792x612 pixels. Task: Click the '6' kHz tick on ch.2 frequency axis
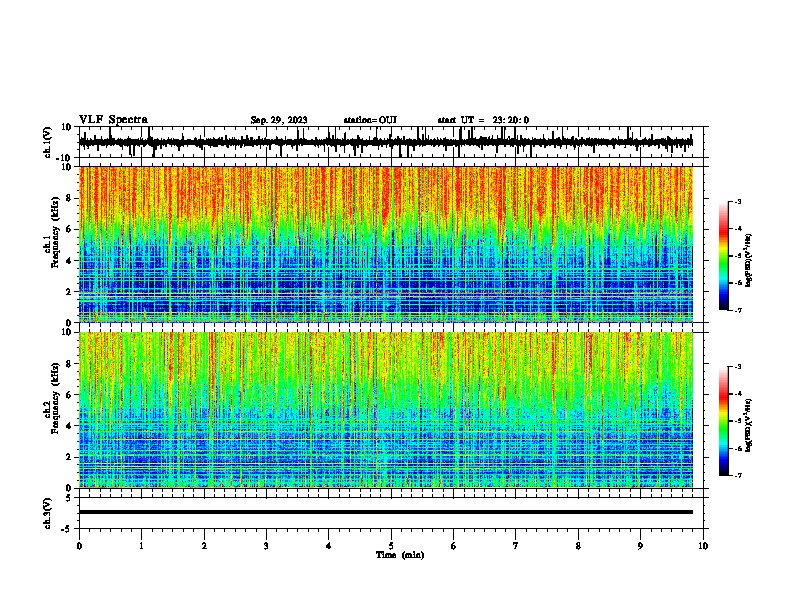[x=69, y=395]
